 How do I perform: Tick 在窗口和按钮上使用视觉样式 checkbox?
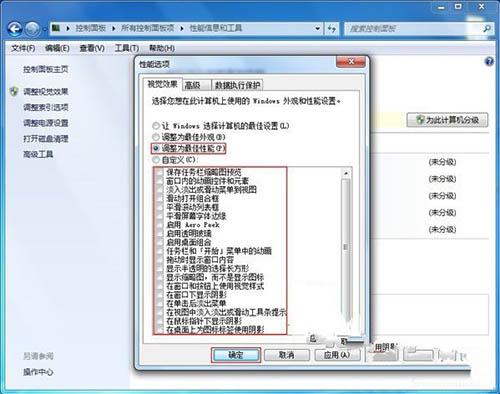(160, 286)
